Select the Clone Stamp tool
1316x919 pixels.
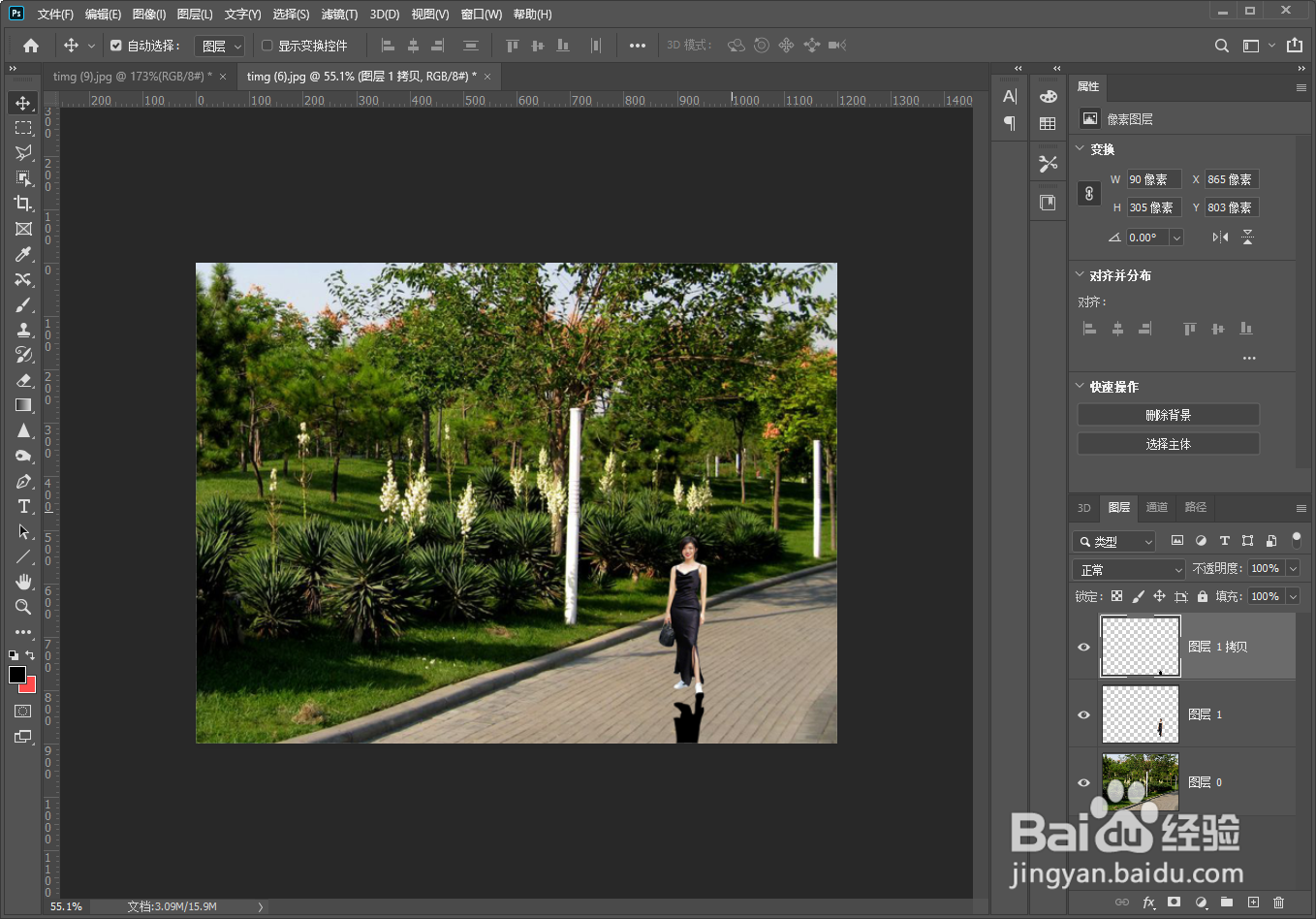23,330
